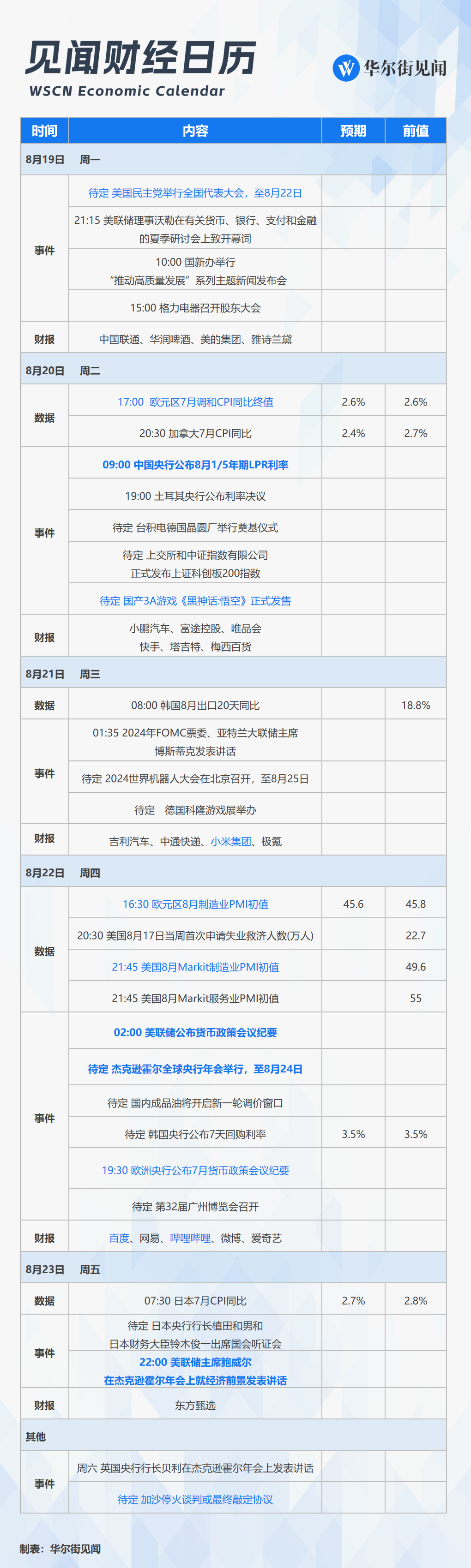Open the 黑神话:悟空 正式发售 link
Image resolution: width=471 pixels, height=1568 pixels.
tap(195, 601)
